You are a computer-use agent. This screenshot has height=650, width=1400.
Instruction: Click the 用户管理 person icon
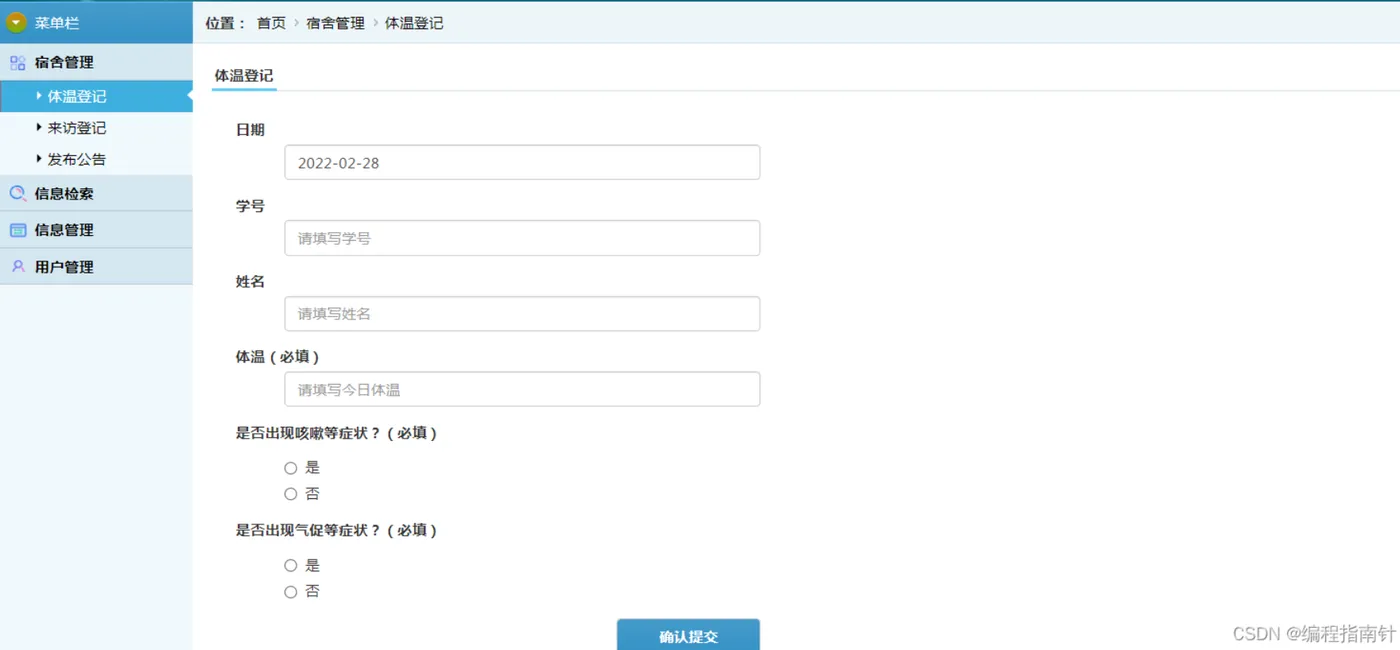pyautogui.click(x=18, y=267)
